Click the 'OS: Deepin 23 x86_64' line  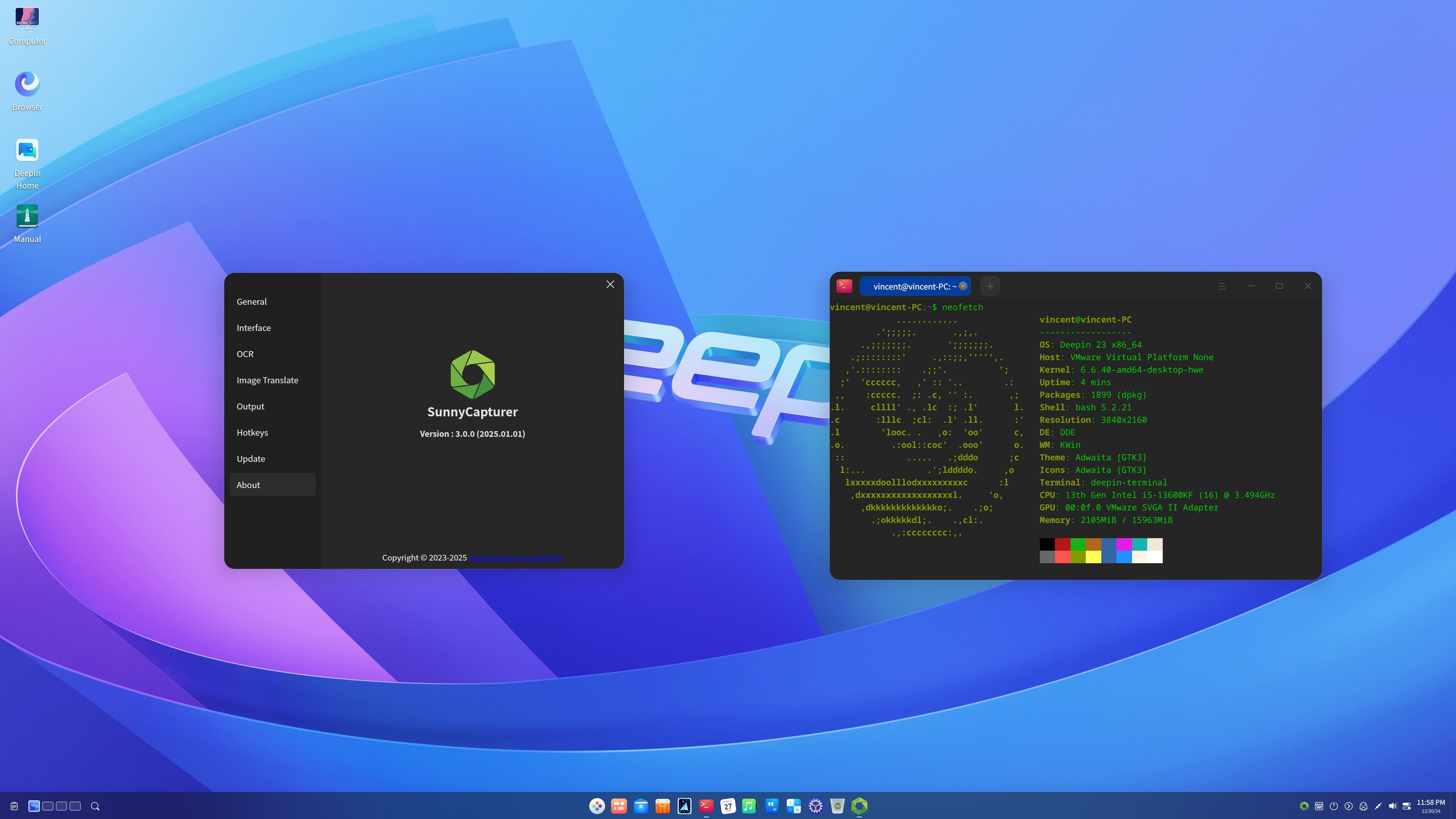pyautogui.click(x=1090, y=345)
